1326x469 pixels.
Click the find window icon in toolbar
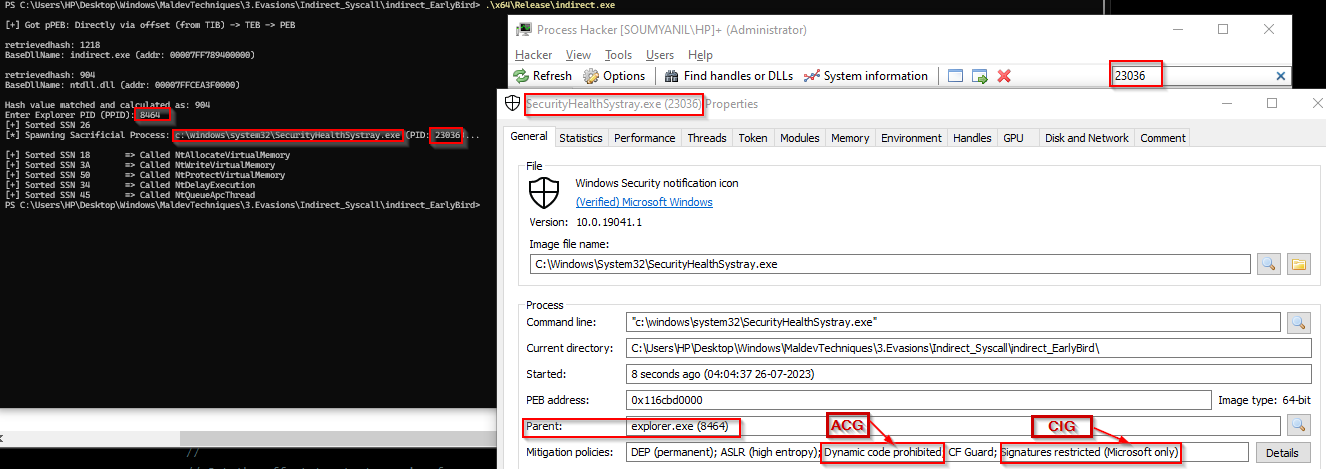coord(955,76)
